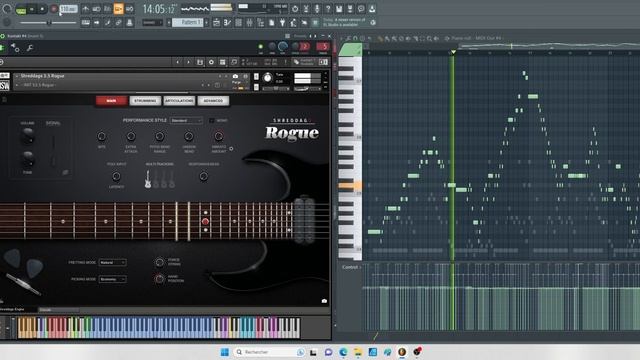Click the red fret marker on fretboard
Screen dimensions: 640x360
click(205, 221)
